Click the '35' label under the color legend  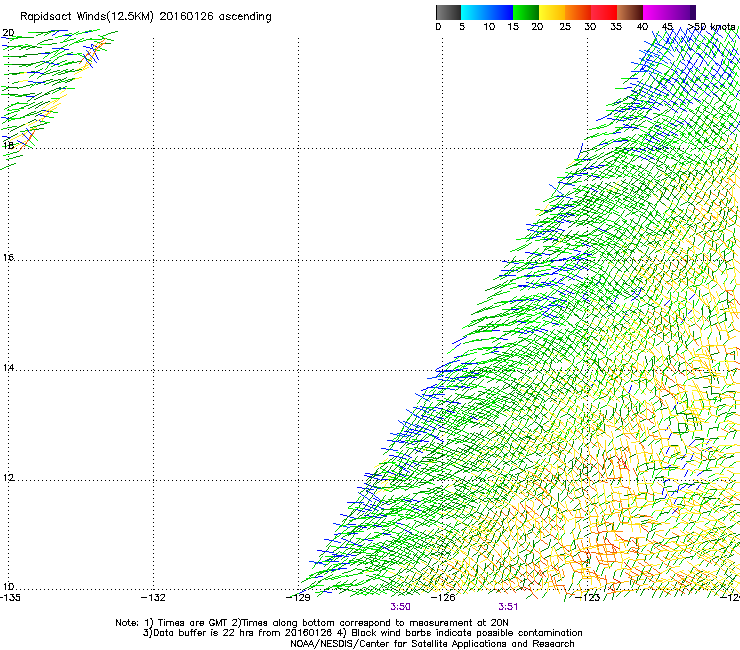coord(616,27)
